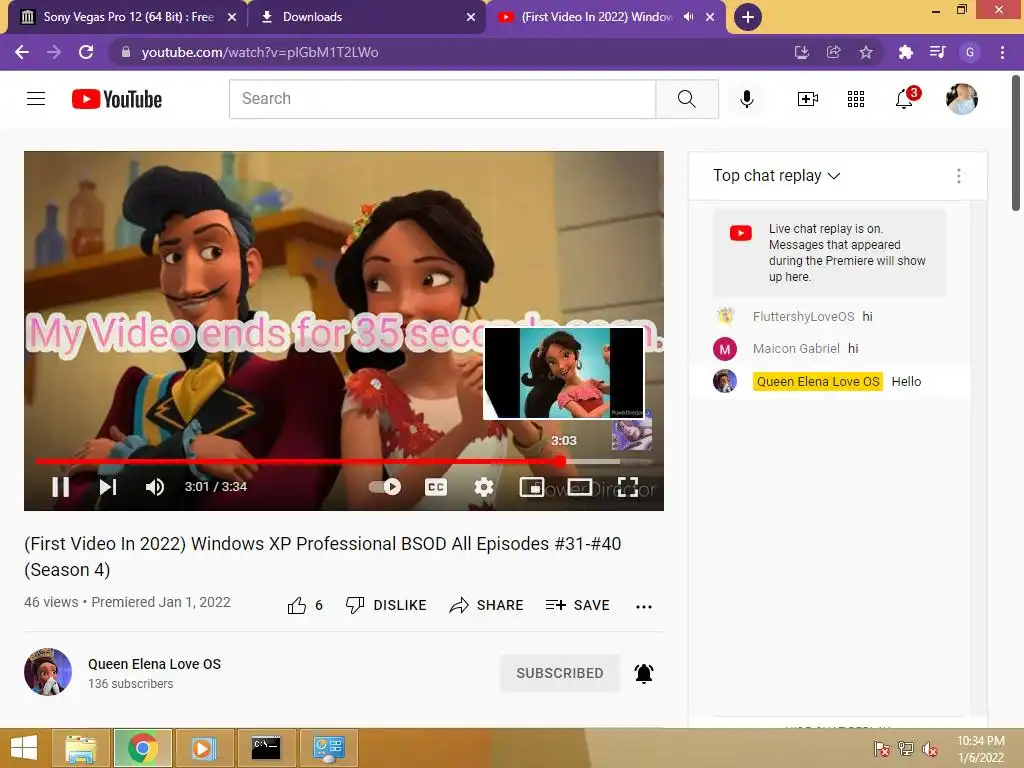Select the First Video In 2022 tab
The width and height of the screenshot is (1024, 768).
596,17
